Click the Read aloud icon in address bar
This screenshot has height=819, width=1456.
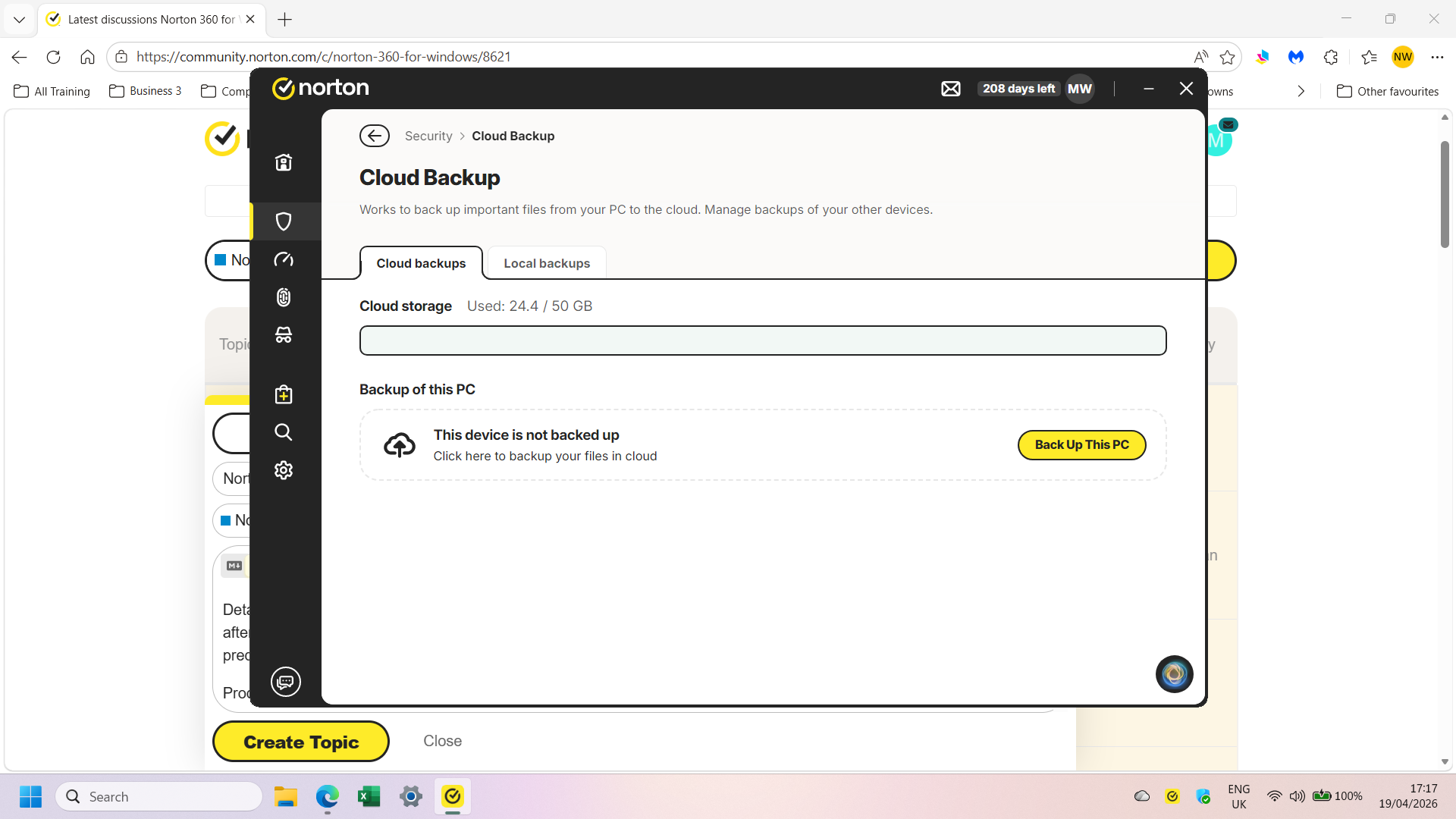(x=1200, y=57)
